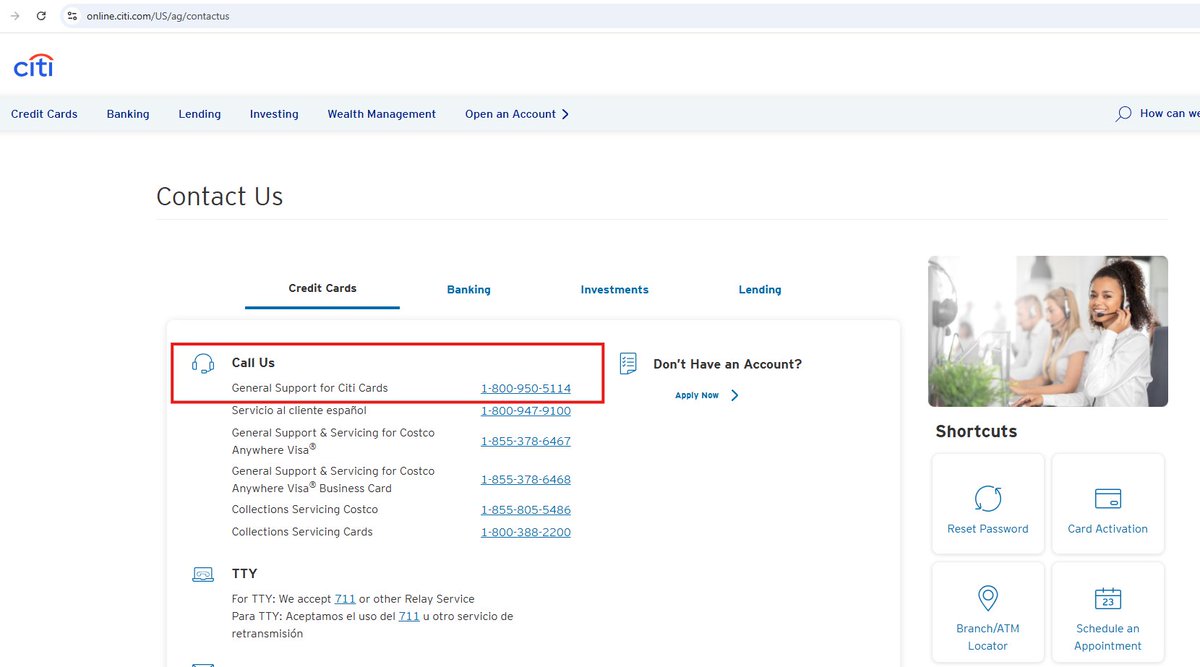Click Collections Servicing Cards text
The height and width of the screenshot is (667, 1200).
(x=302, y=532)
